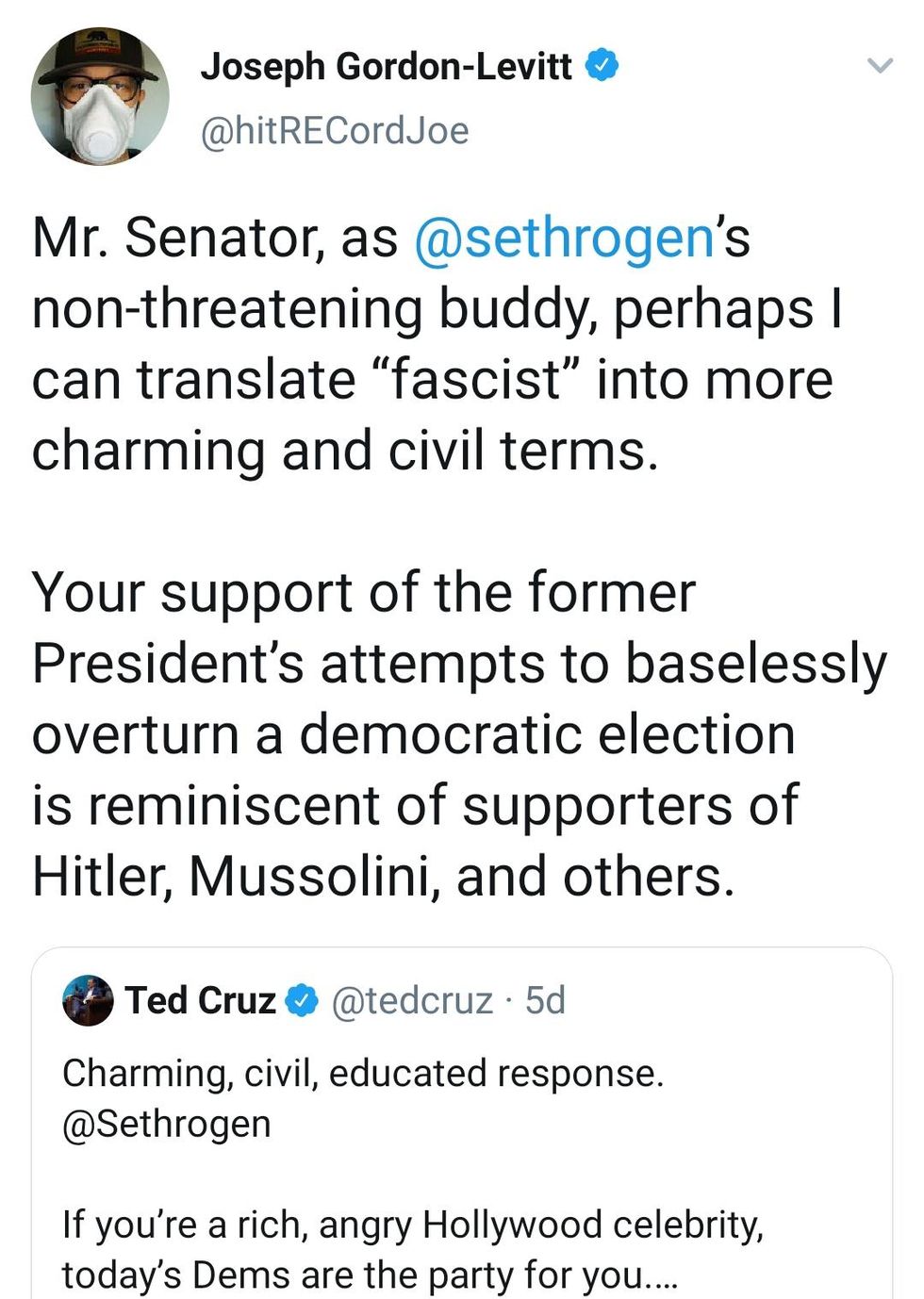The height and width of the screenshot is (1299, 924).
Task: Click the "charming and civil terms" line
Action: [x=344, y=451]
